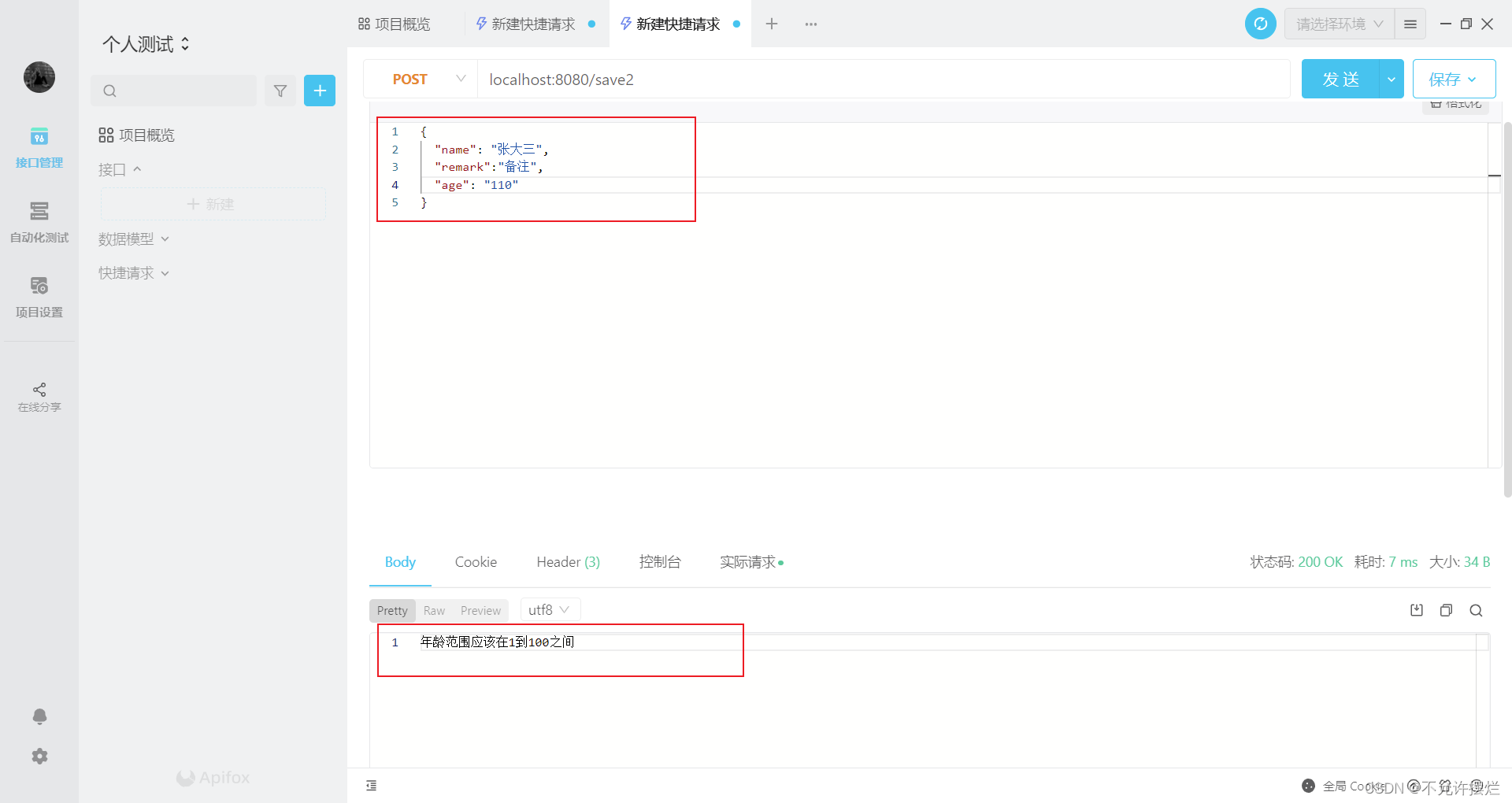Expand the 数据模型 section
The width and height of the screenshot is (1512, 803).
[x=133, y=239]
